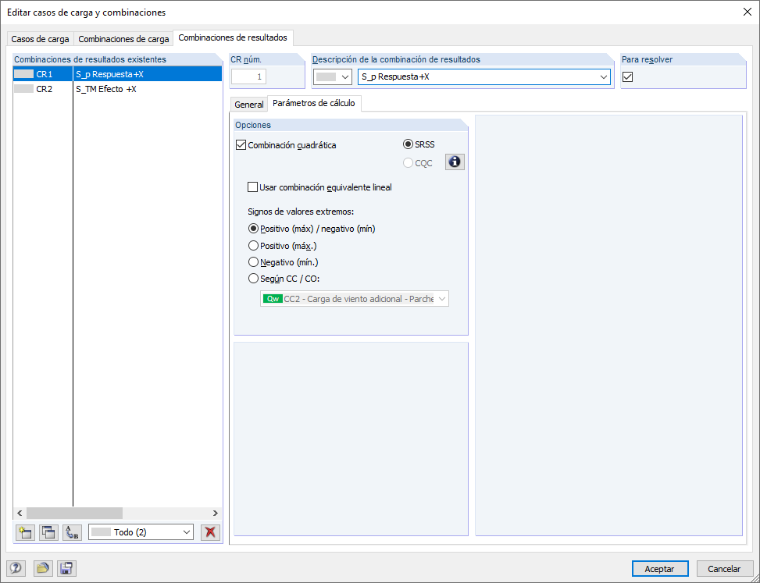Image resolution: width=760 pixels, height=583 pixels.
Task: Click the horizontal scrollbar thumb of the list
Action: (74, 513)
